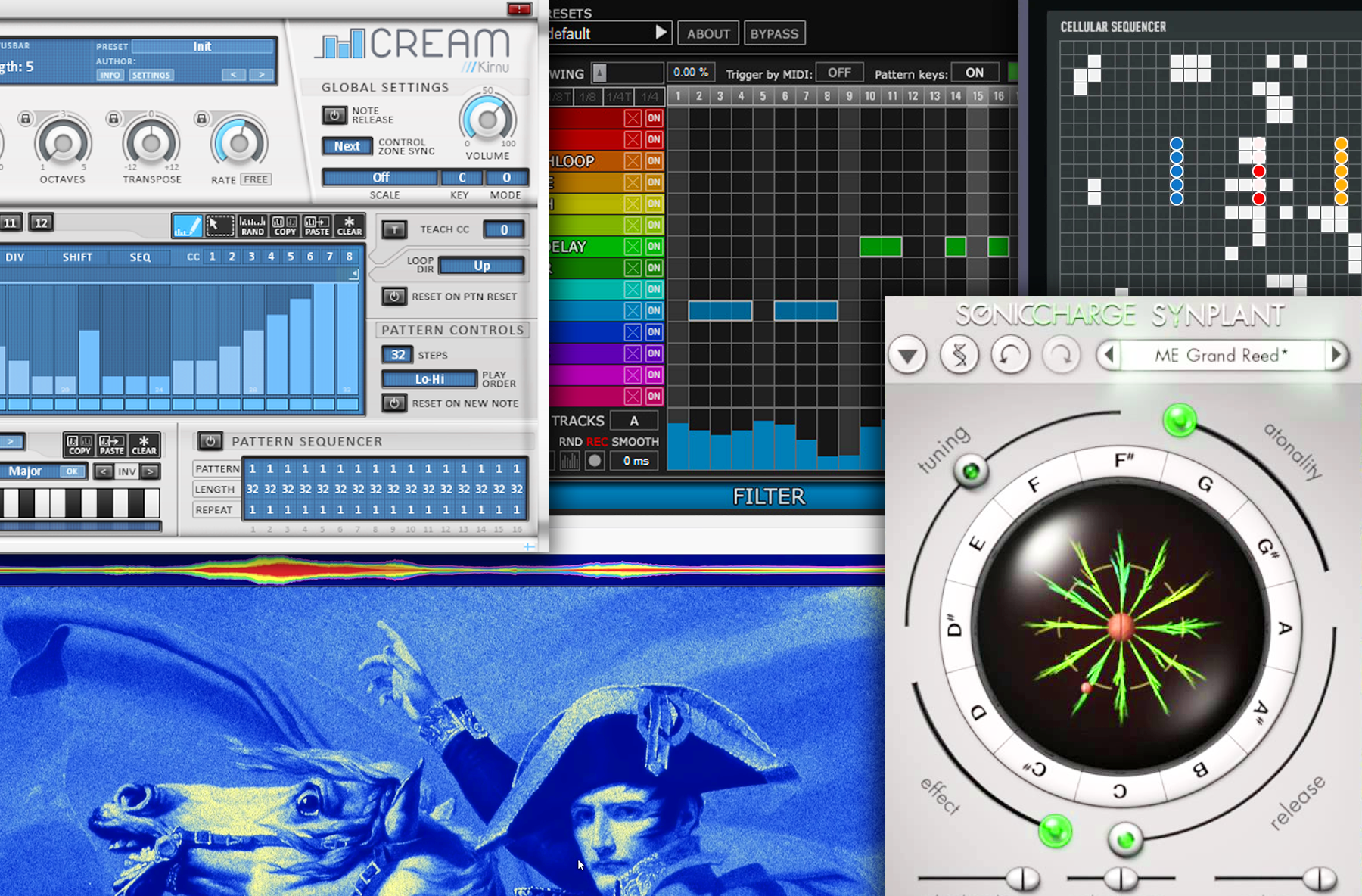Click the seed in Synplant's center bulb
1362x896 pixels.
(1121, 627)
